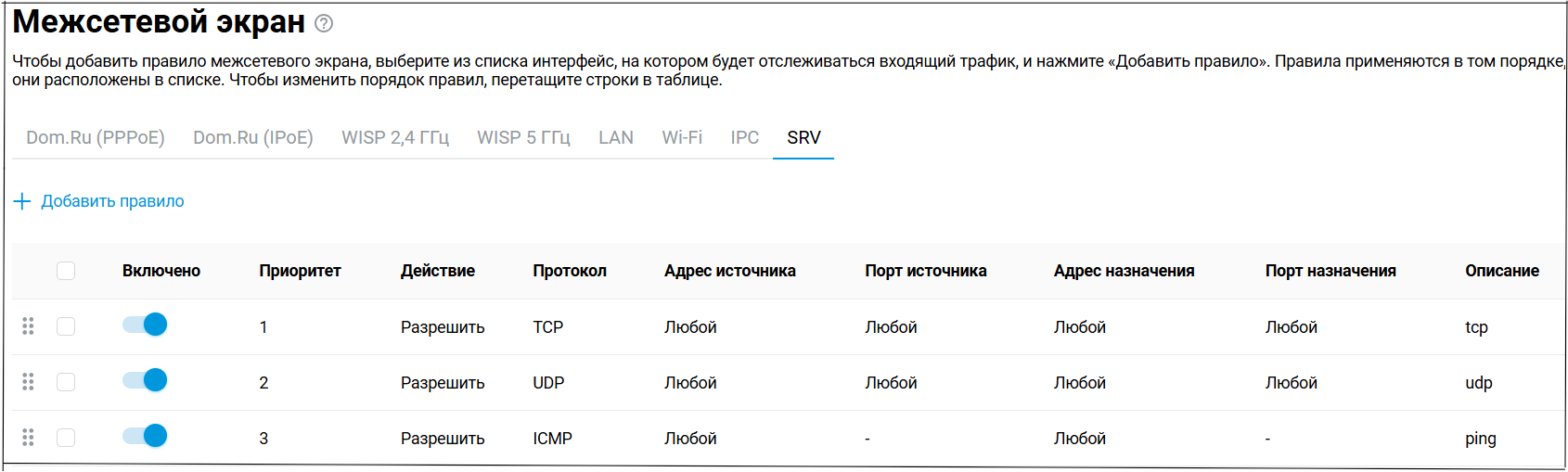Disable the TCP rule toggle switch
1568x472 pixels.
[x=145, y=325]
